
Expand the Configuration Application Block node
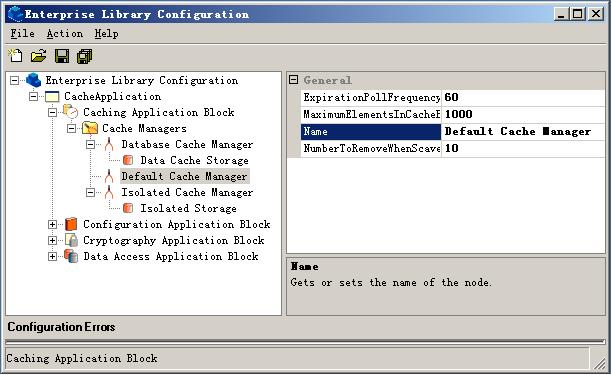52,224
